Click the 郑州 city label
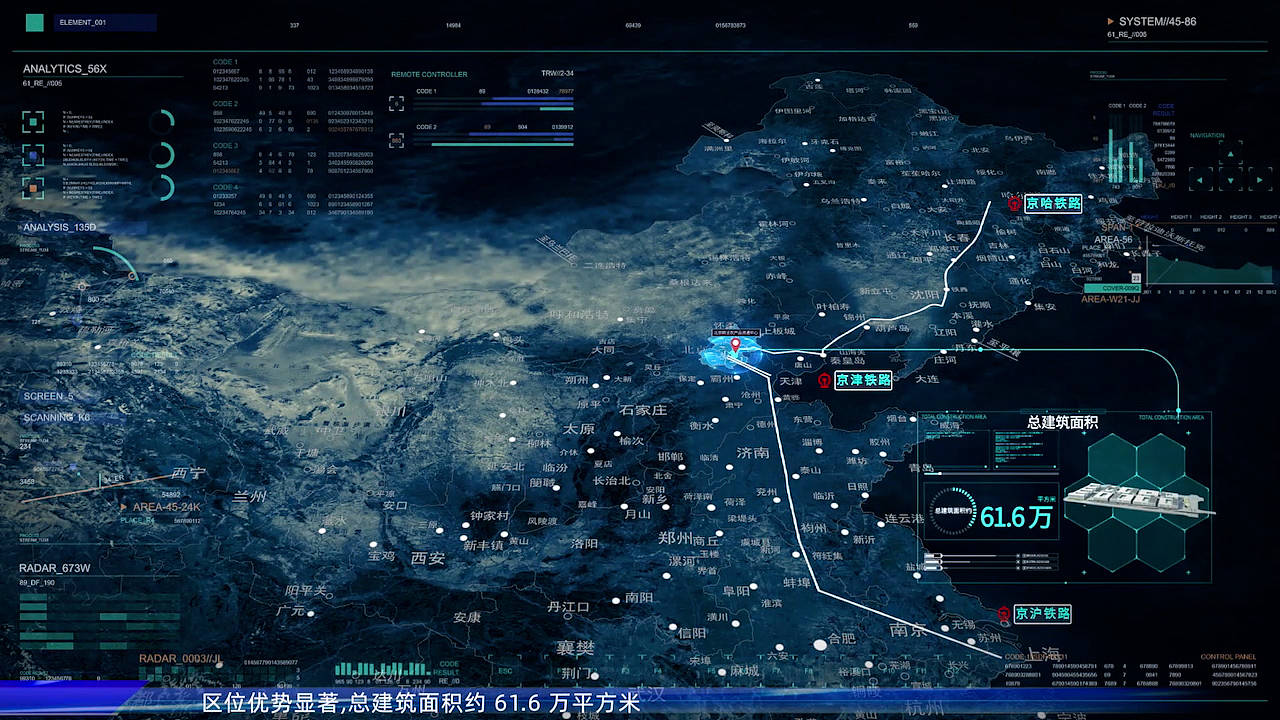 [x=675, y=538]
